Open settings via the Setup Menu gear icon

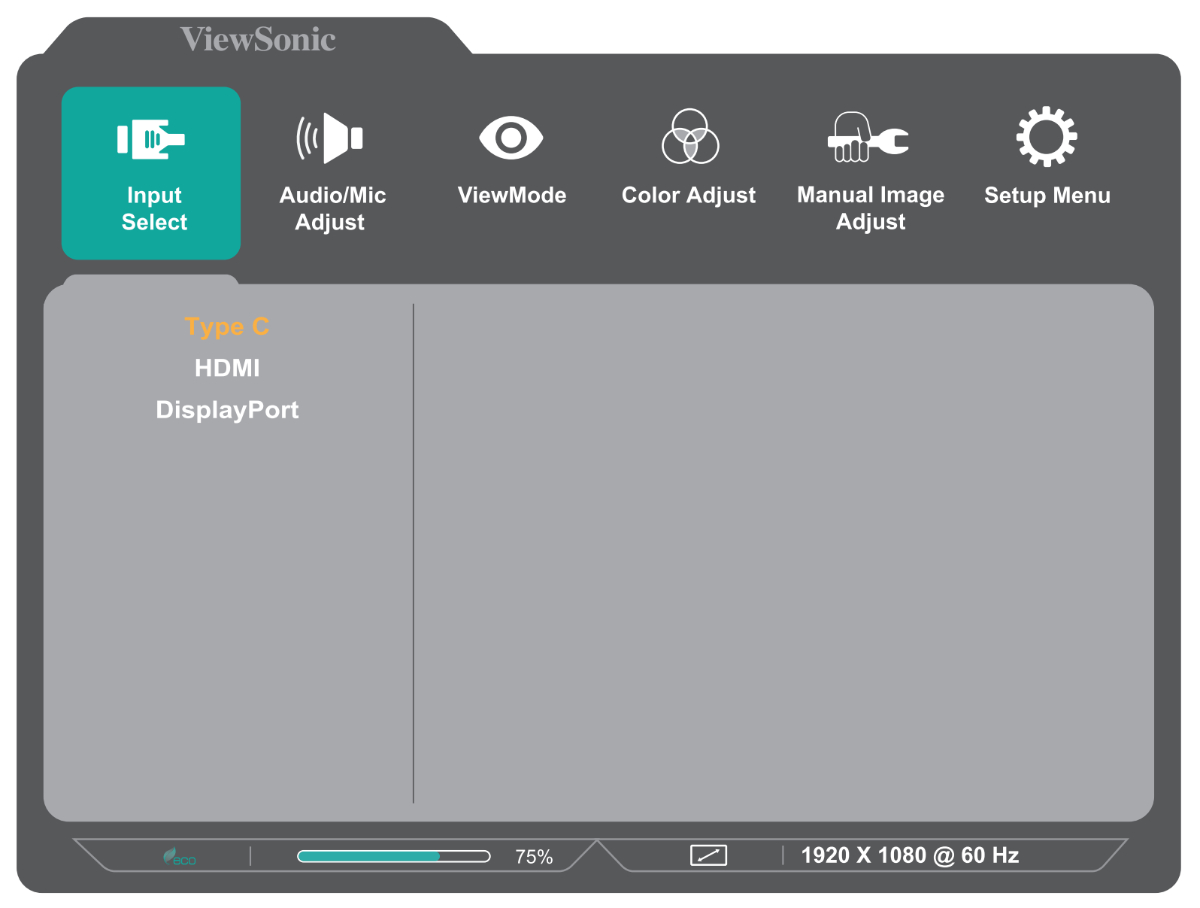(x=1046, y=137)
